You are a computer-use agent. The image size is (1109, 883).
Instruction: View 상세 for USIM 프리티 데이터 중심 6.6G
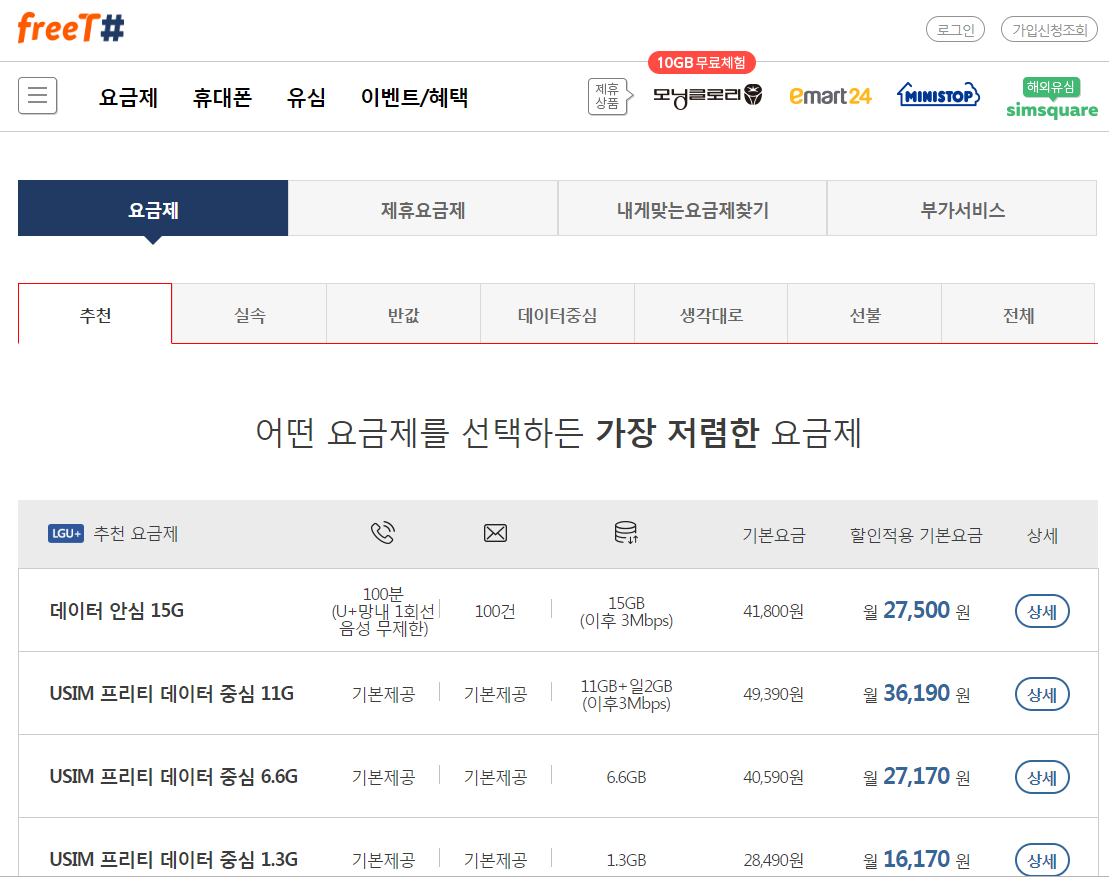click(x=1042, y=777)
